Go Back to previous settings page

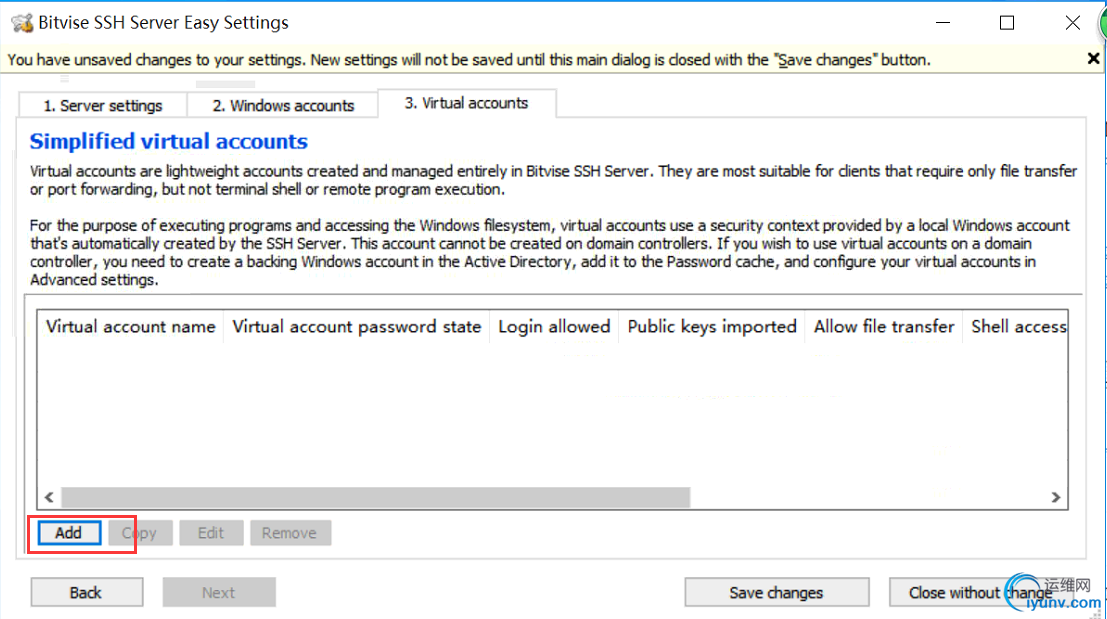[x=86, y=592]
